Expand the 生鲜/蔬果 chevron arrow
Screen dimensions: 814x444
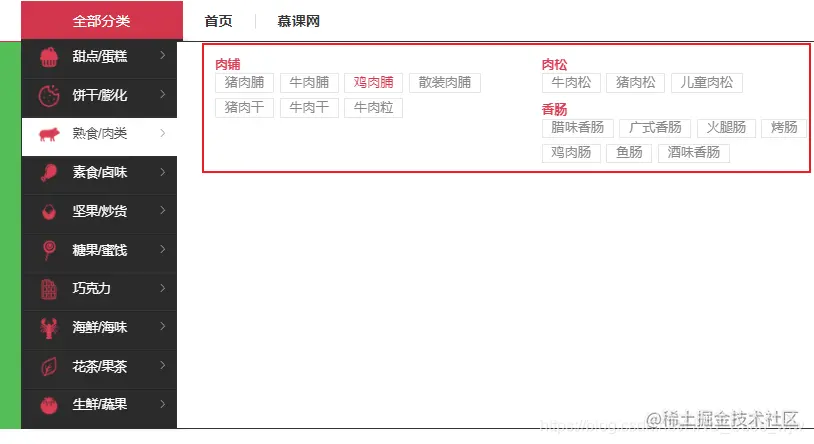coord(162,404)
